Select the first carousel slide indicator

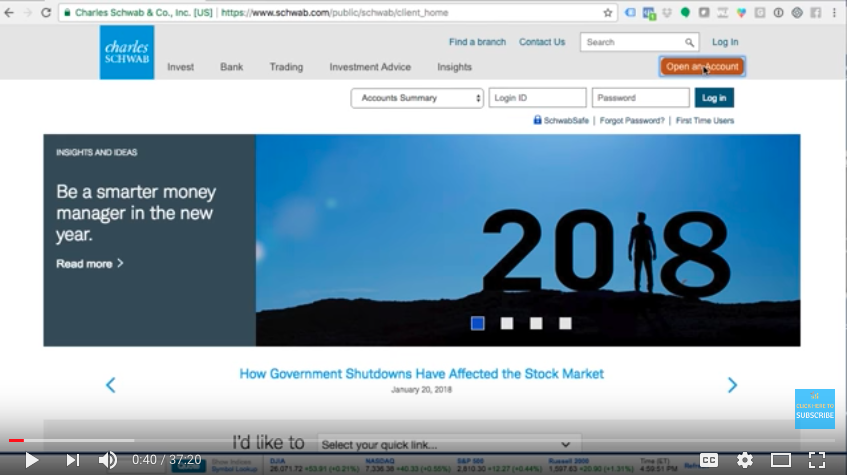click(478, 323)
